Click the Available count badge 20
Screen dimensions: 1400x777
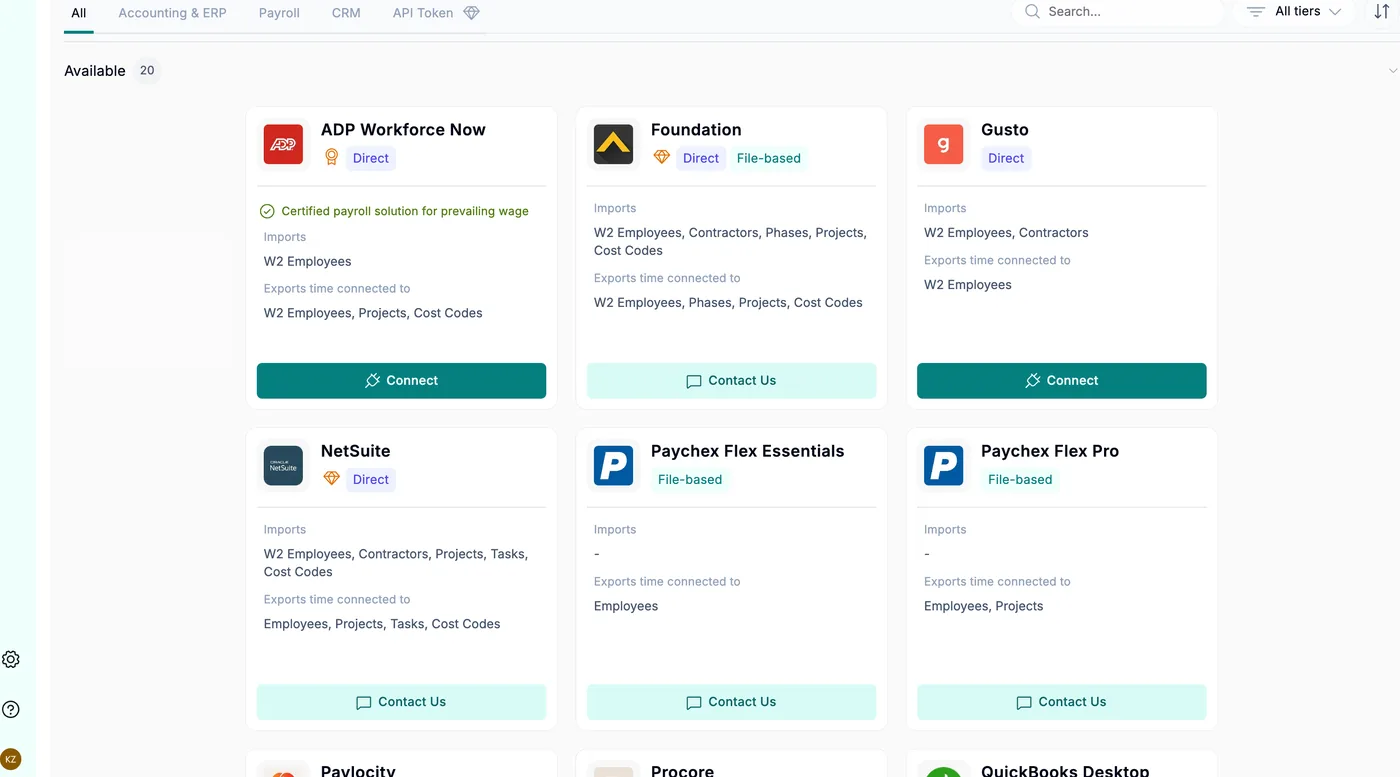point(147,71)
